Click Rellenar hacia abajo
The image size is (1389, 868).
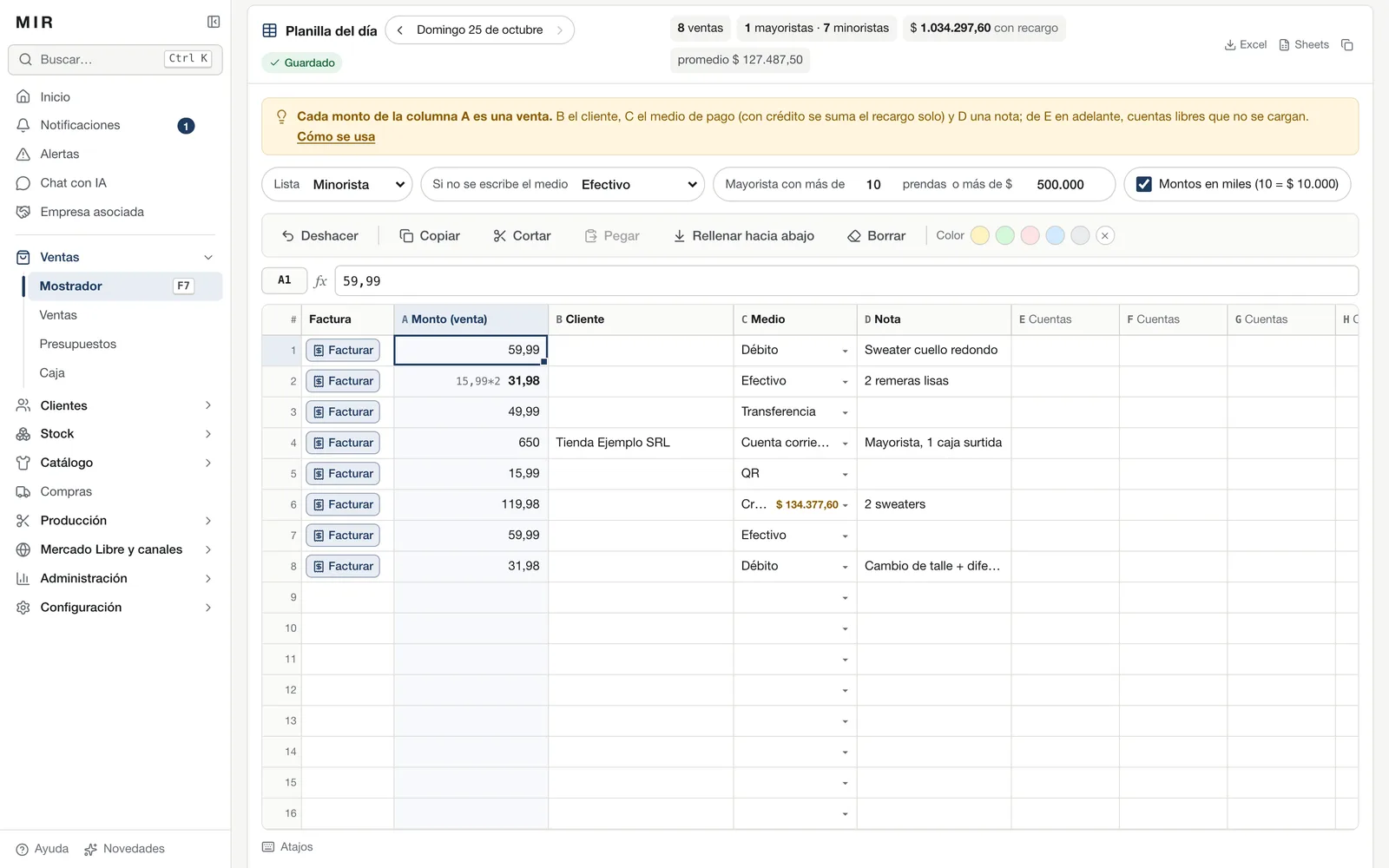tap(744, 235)
